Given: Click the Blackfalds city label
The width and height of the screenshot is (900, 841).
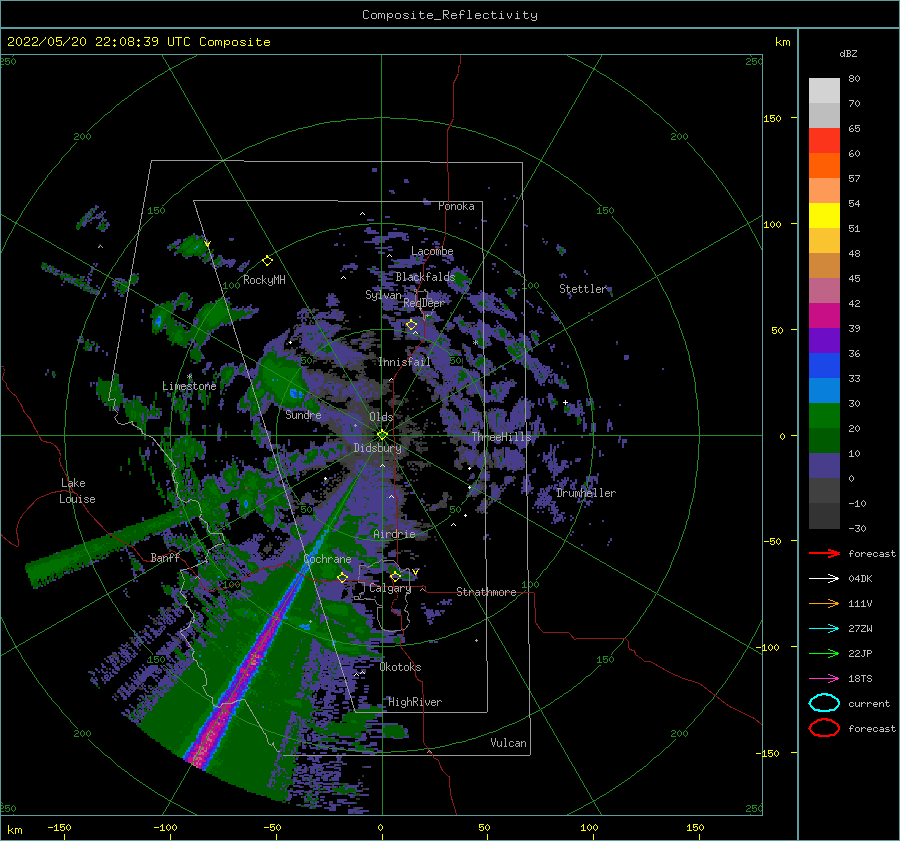Looking at the screenshot, I should click(x=425, y=277).
